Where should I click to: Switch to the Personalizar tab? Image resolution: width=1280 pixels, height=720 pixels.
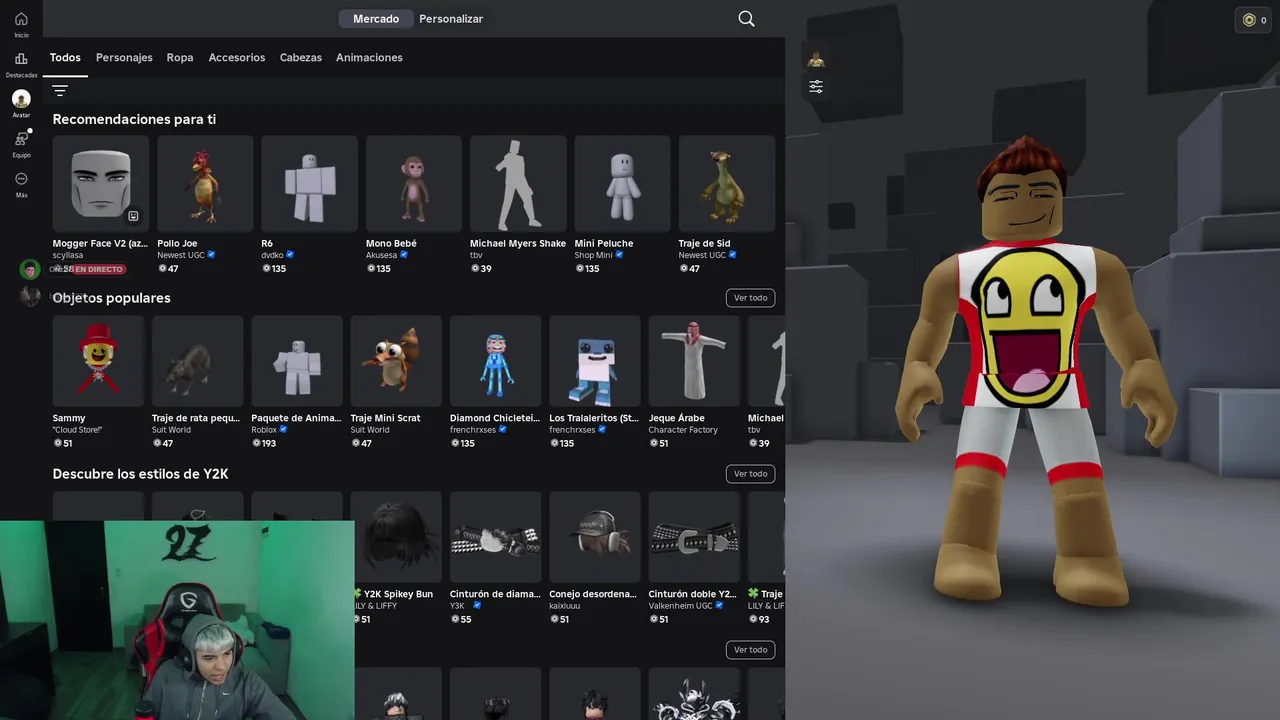coord(451,19)
